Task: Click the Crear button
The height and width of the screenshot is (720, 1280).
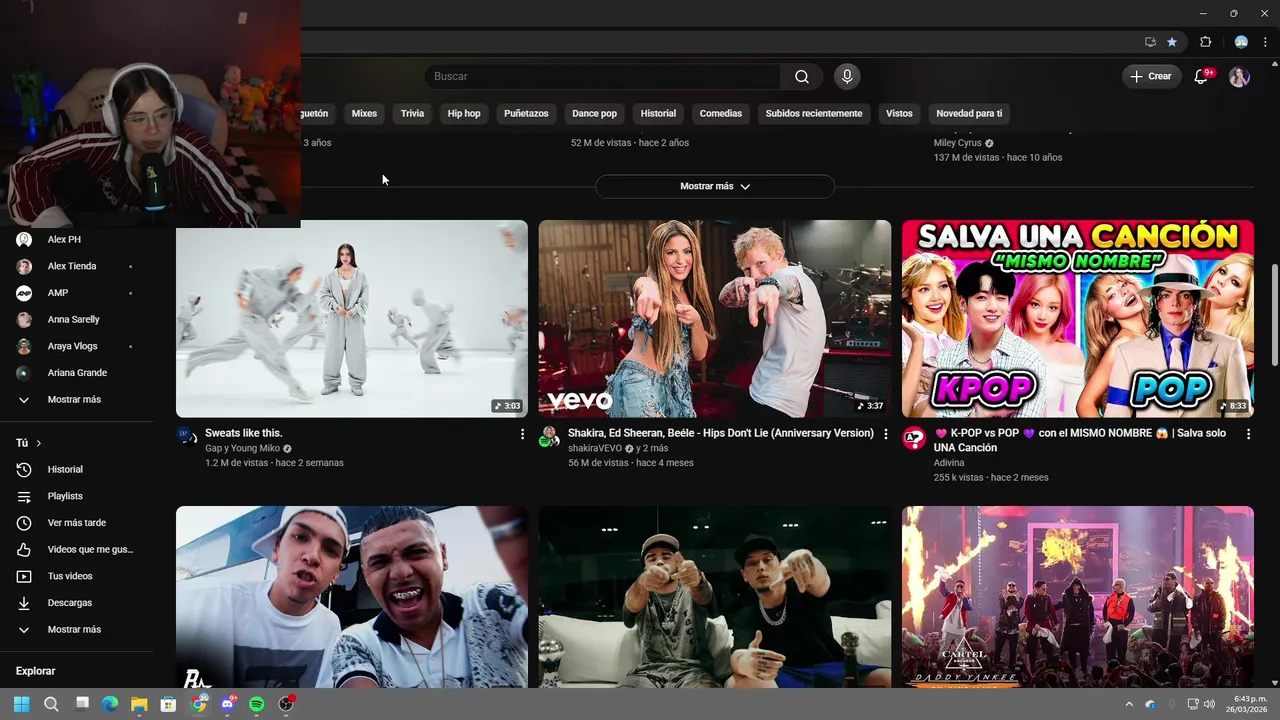Action: 1151,76
